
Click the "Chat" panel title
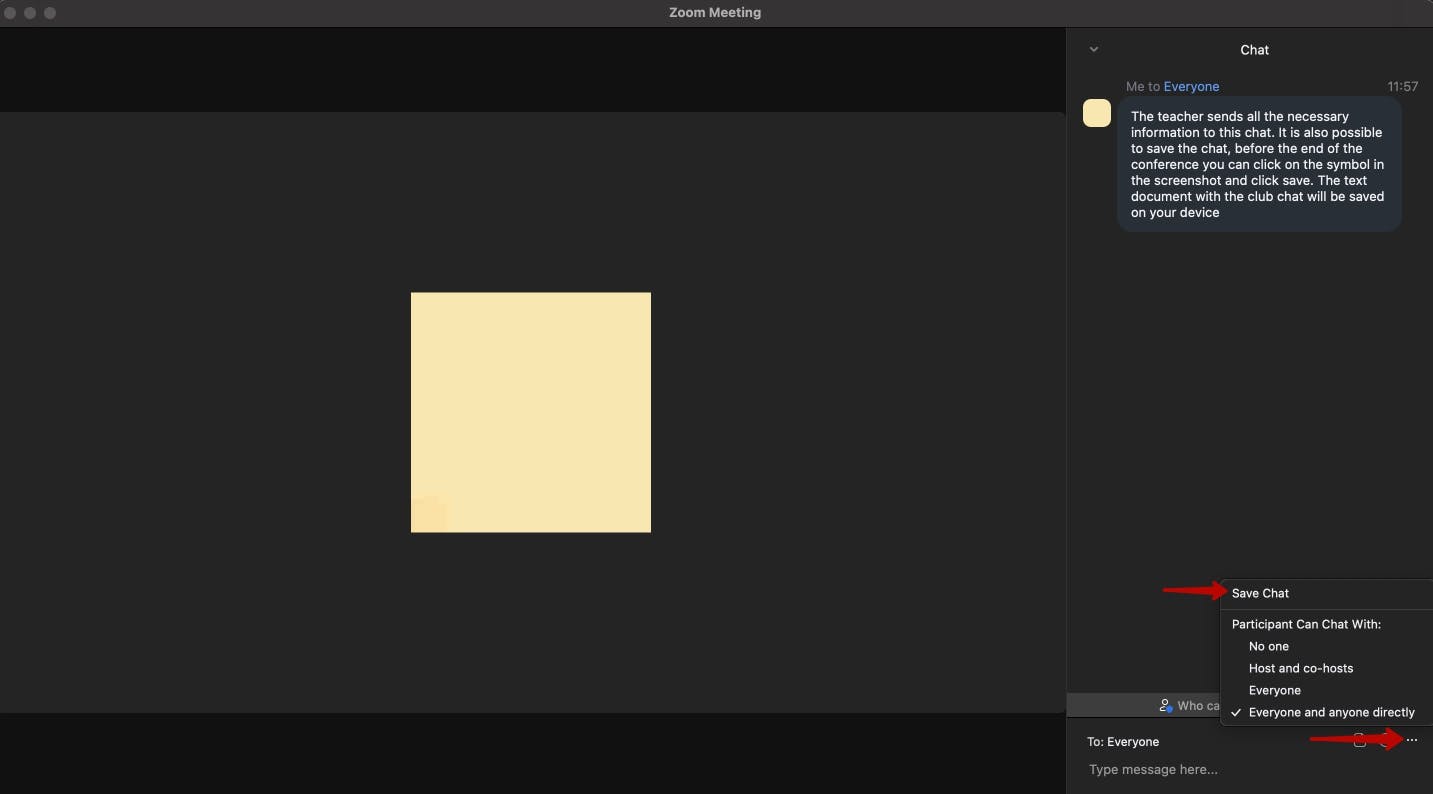click(x=1255, y=49)
